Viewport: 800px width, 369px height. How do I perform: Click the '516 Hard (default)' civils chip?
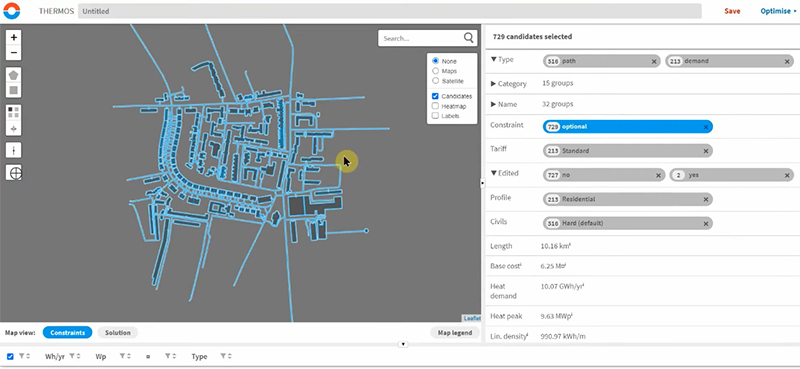[628, 224]
